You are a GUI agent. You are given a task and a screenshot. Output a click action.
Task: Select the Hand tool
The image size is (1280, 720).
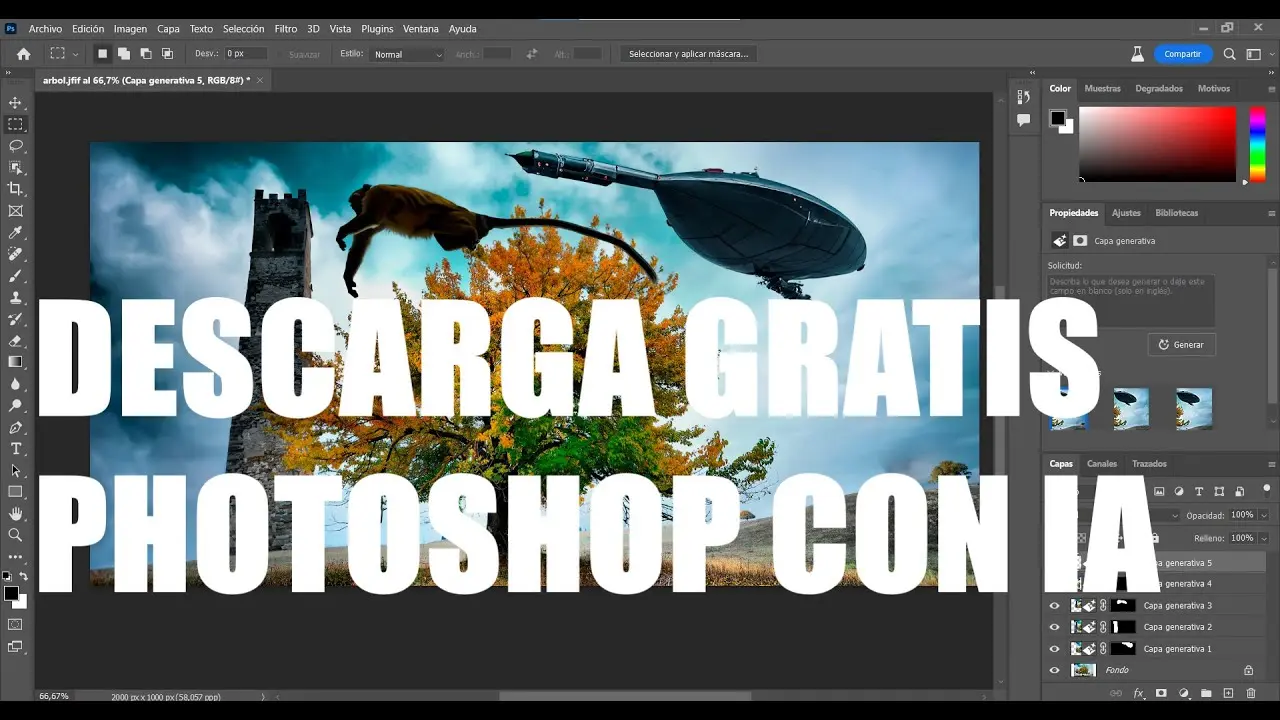pos(15,514)
